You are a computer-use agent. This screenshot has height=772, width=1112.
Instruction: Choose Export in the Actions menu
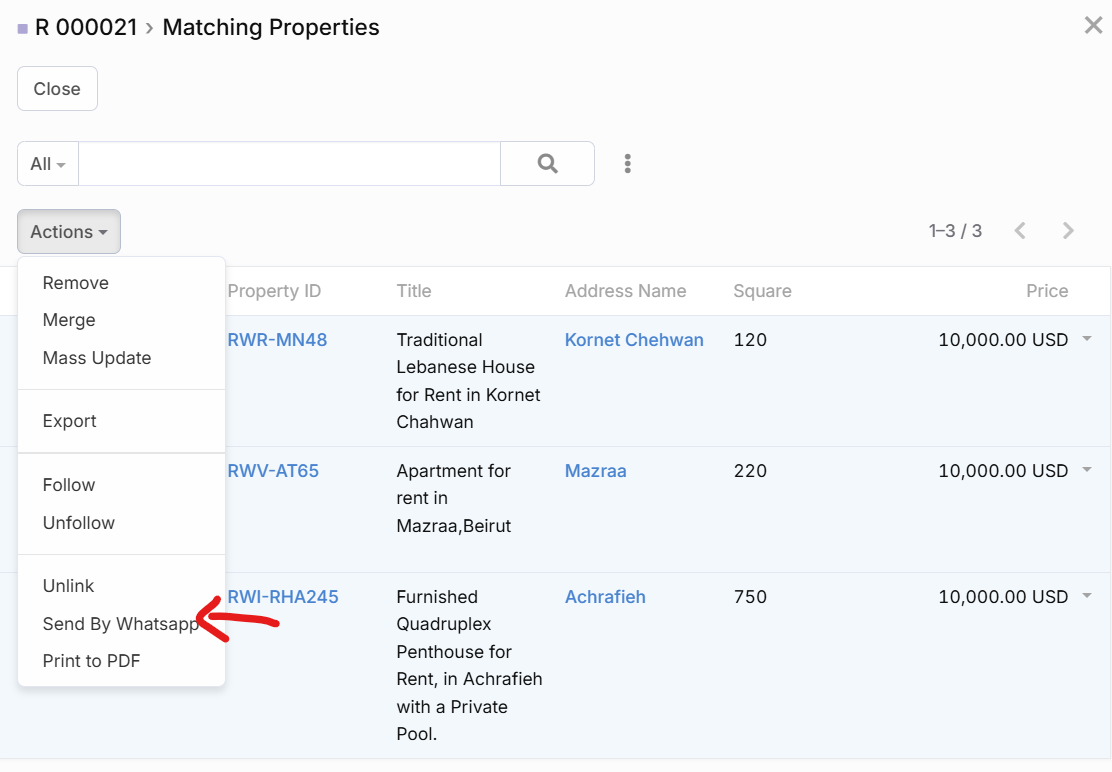pyautogui.click(x=70, y=421)
